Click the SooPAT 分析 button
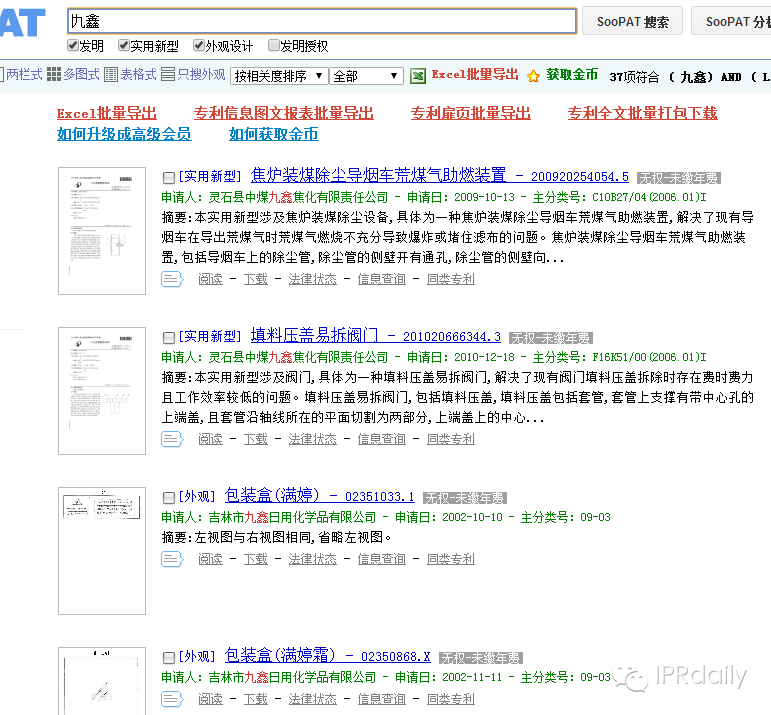The image size is (771, 715). tap(731, 21)
